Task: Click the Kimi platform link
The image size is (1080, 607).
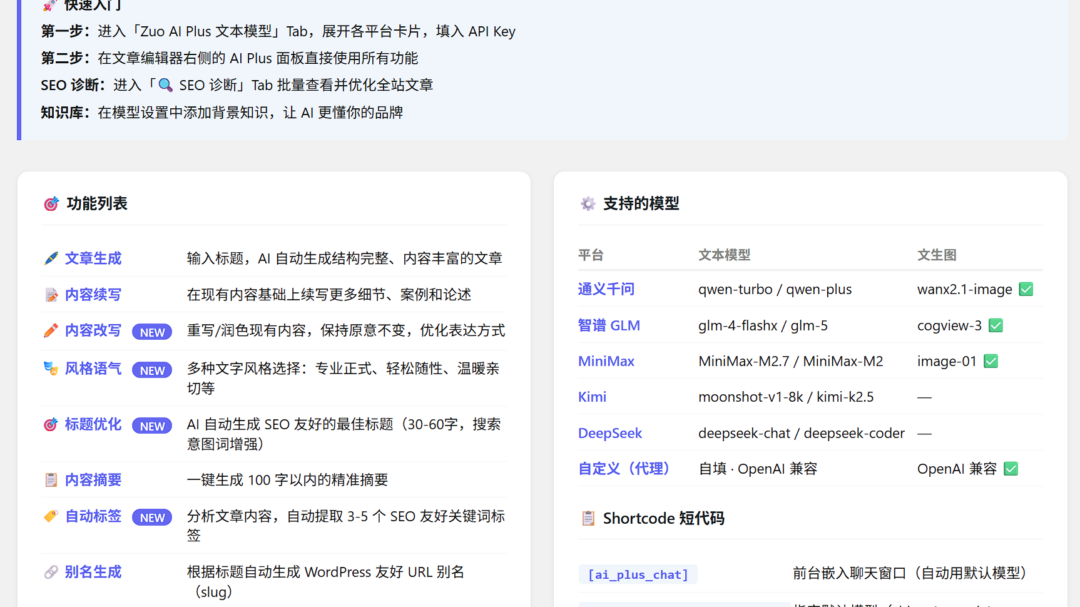Action: [x=592, y=397]
